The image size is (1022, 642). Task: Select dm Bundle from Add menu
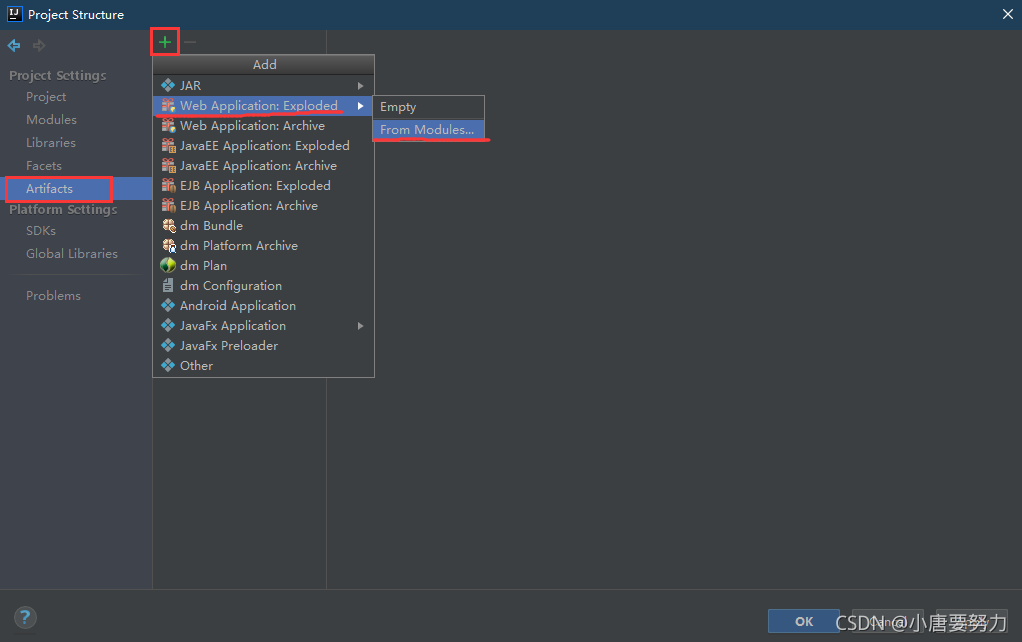263,226
